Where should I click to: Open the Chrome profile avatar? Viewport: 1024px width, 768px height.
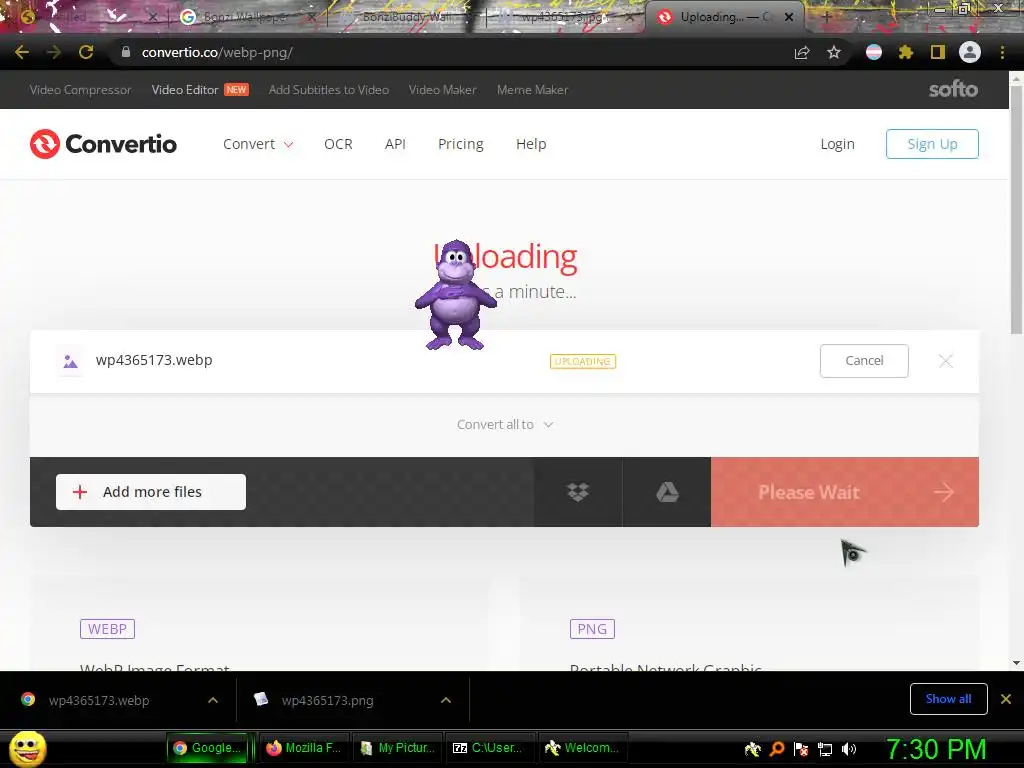point(970,52)
